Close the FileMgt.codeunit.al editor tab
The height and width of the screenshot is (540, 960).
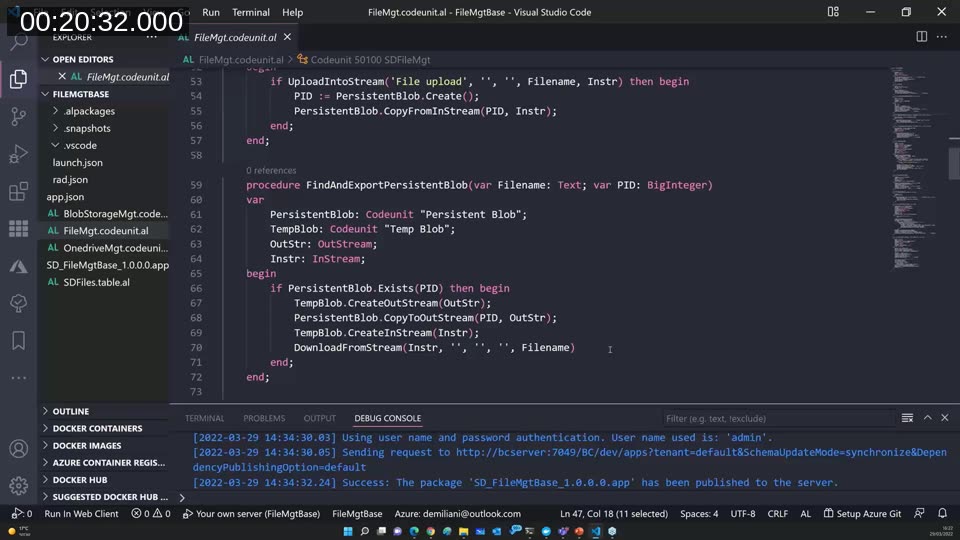287,37
